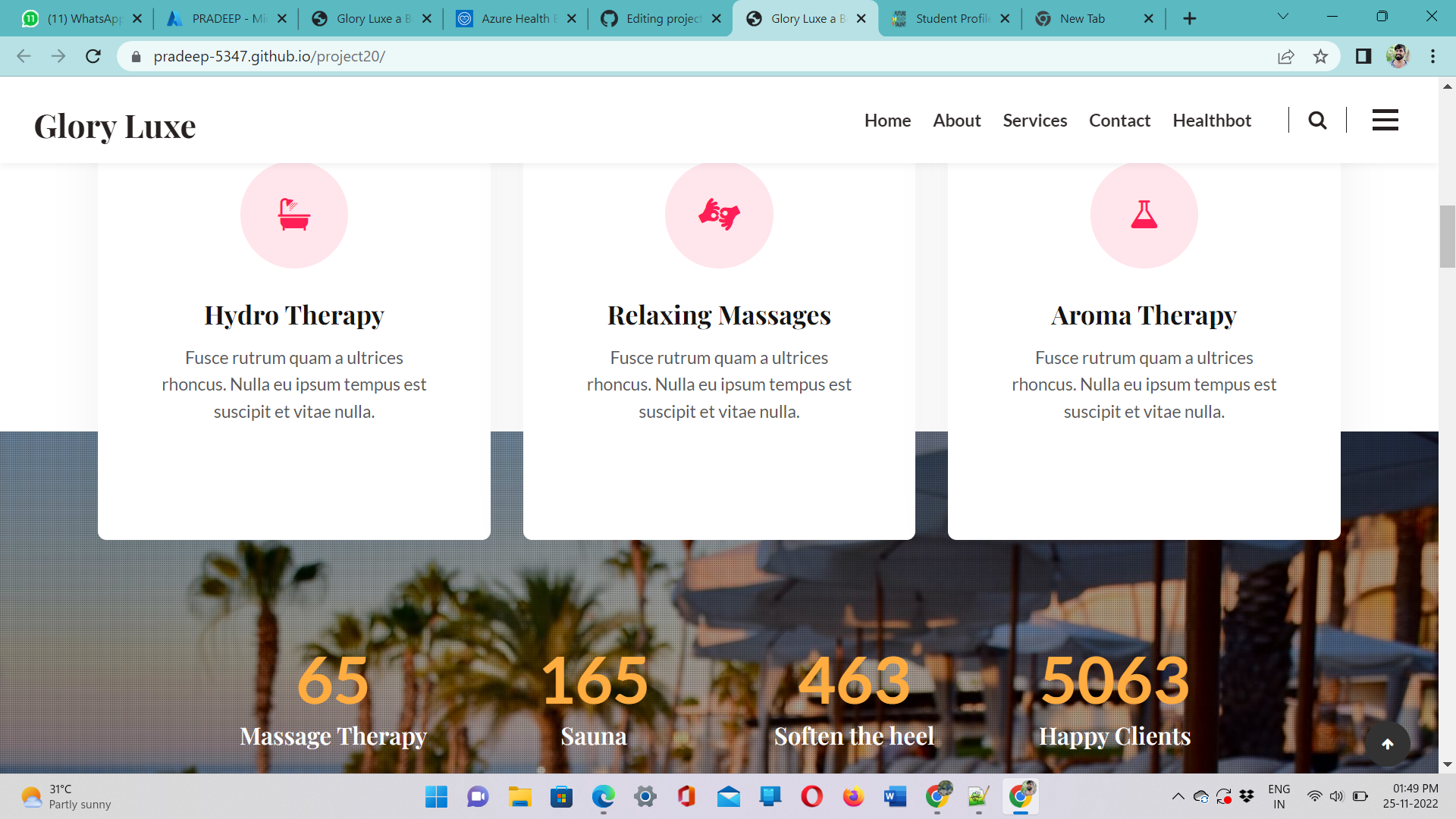Click the Aroma Therapy flask icon
Image resolution: width=1456 pixels, height=819 pixels.
point(1144,215)
